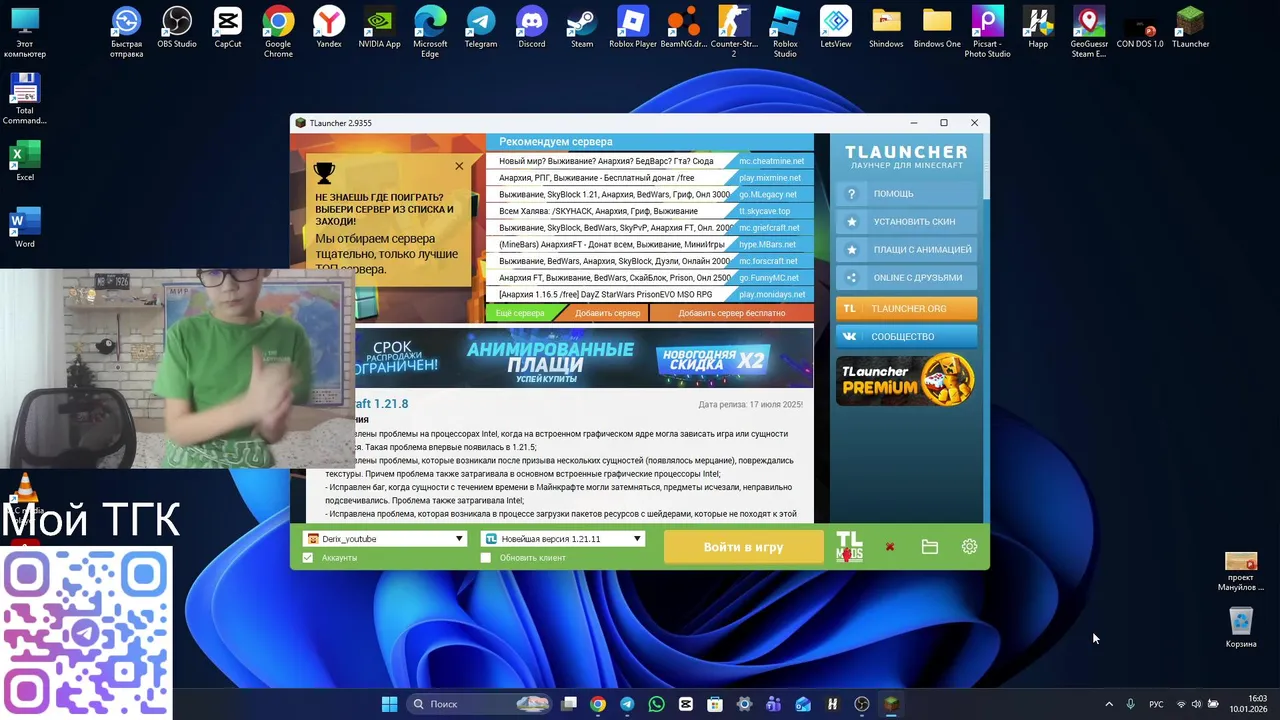Click taskbar Поиск search box
Screen dimensions: 1280x720
[x=481, y=704]
